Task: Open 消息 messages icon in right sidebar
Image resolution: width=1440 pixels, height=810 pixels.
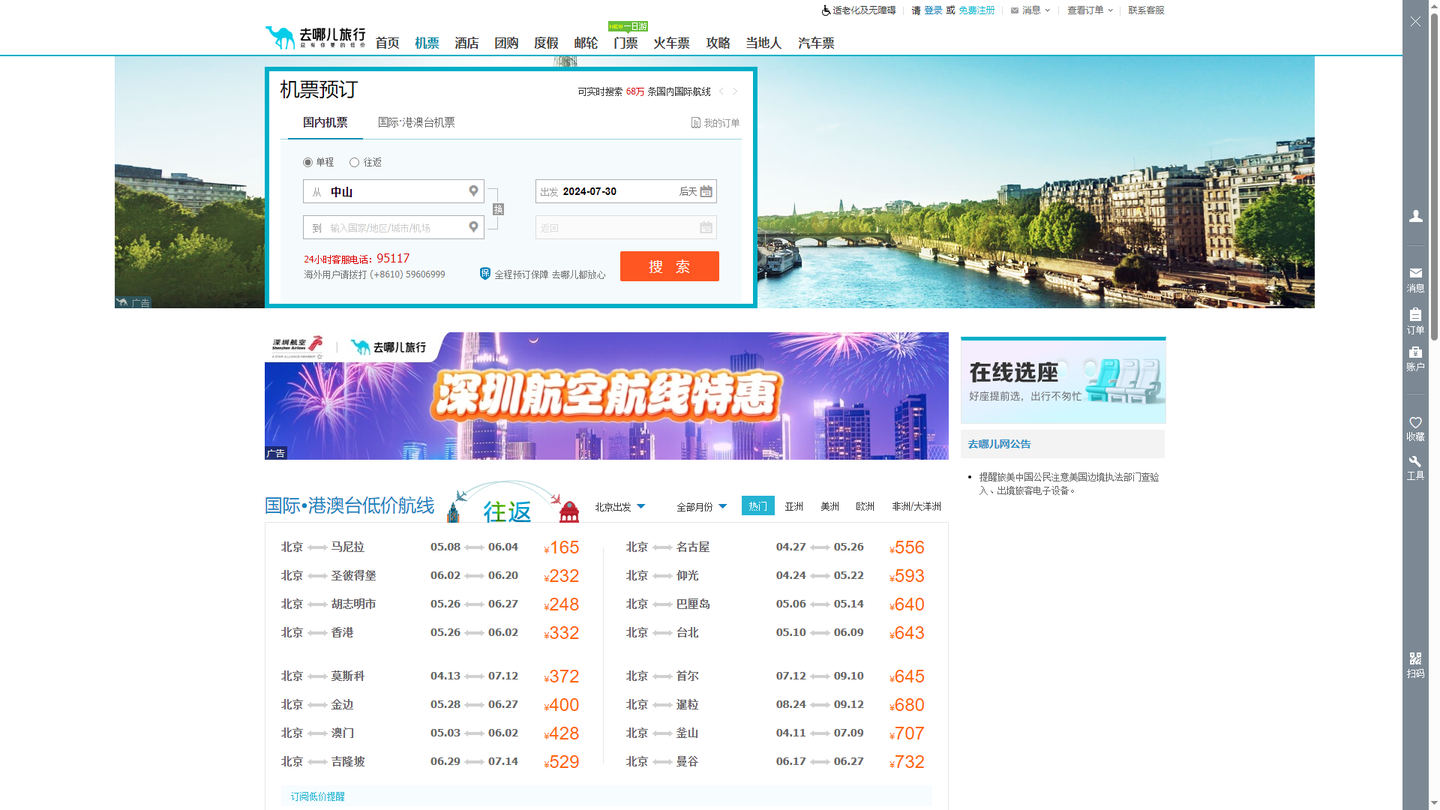Action: click(1415, 279)
